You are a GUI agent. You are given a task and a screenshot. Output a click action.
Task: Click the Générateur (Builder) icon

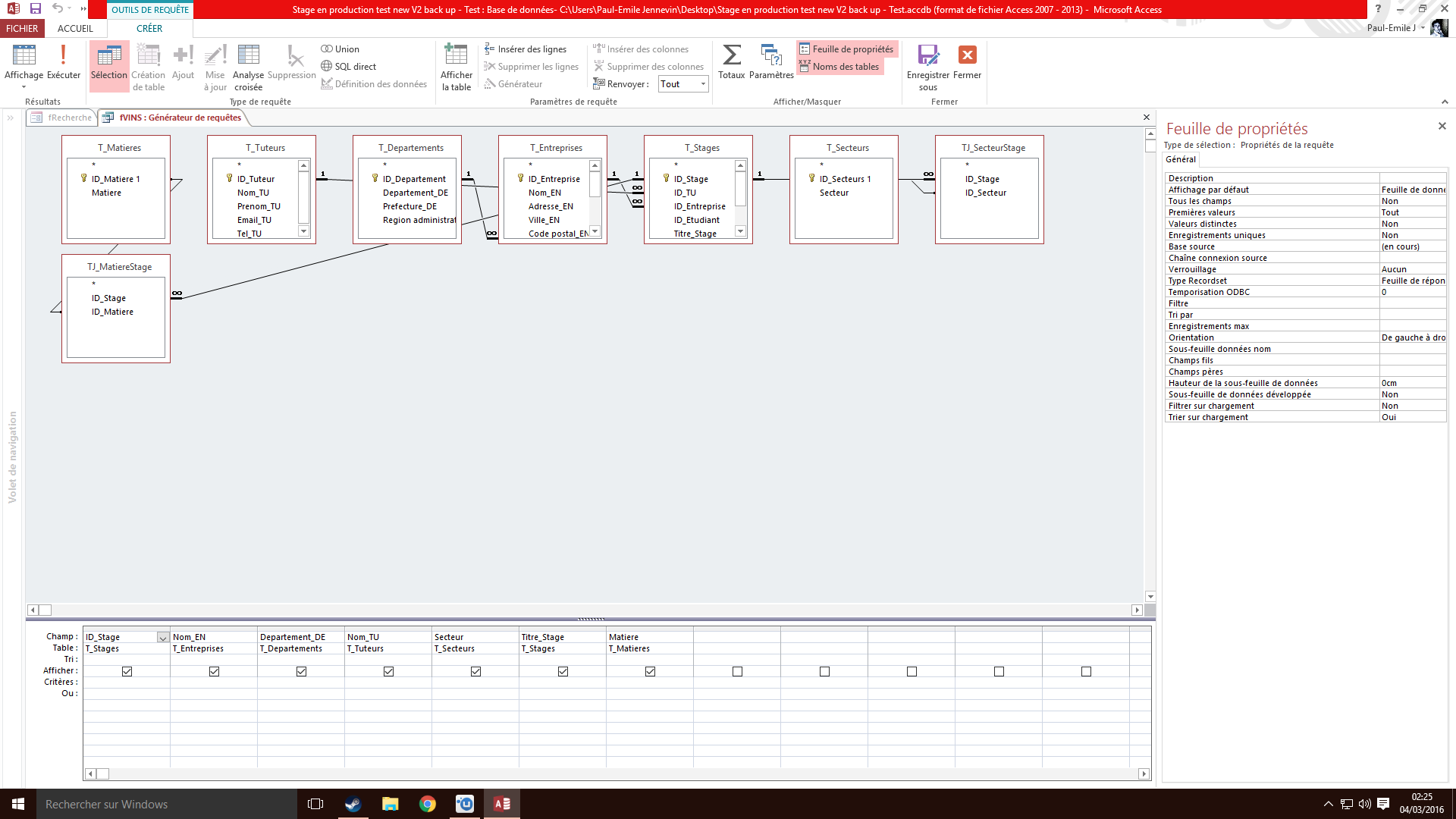click(x=515, y=83)
